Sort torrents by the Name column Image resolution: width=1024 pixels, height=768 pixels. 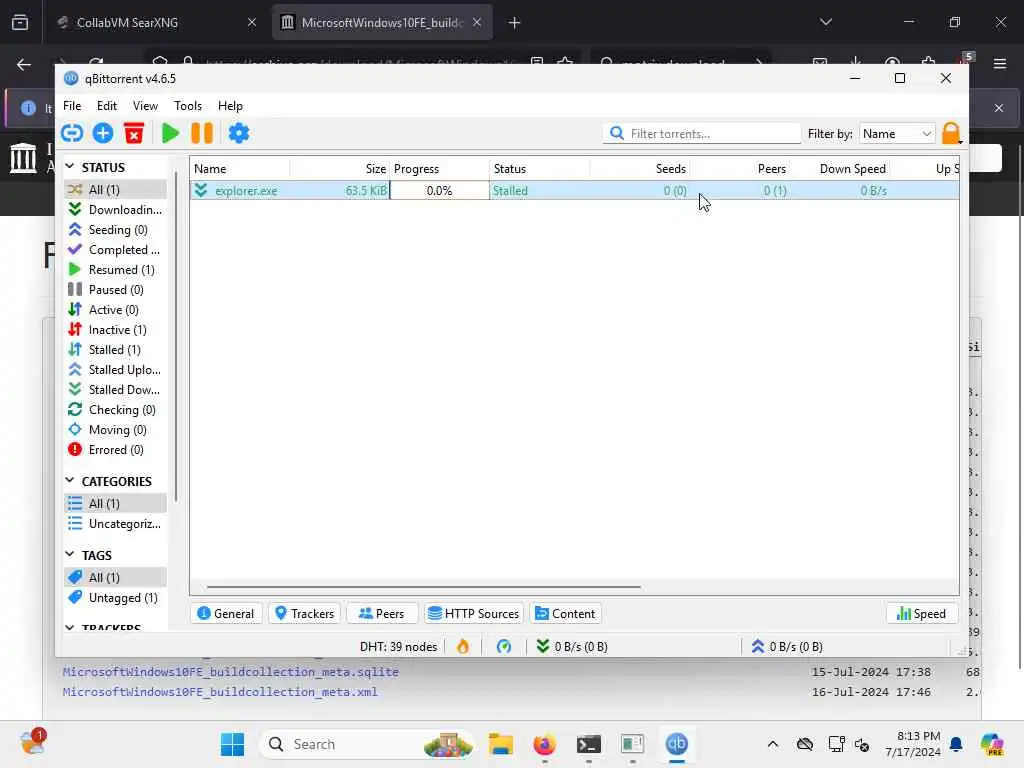(x=240, y=168)
